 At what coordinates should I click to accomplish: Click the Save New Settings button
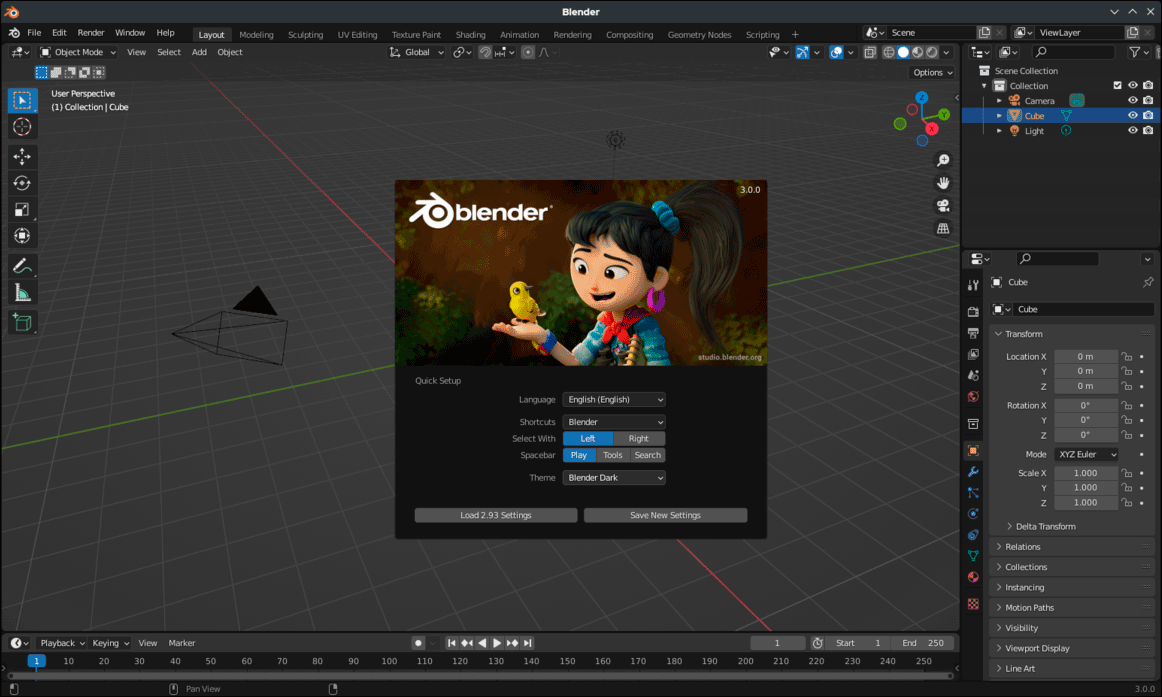(x=665, y=514)
